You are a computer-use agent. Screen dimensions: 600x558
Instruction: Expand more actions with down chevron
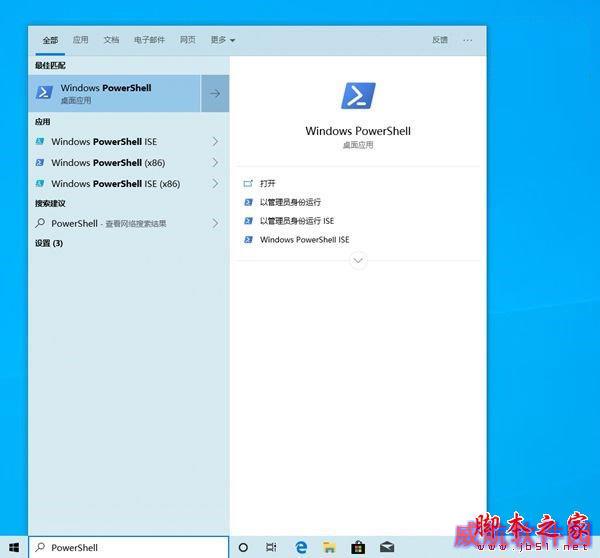(x=358, y=261)
